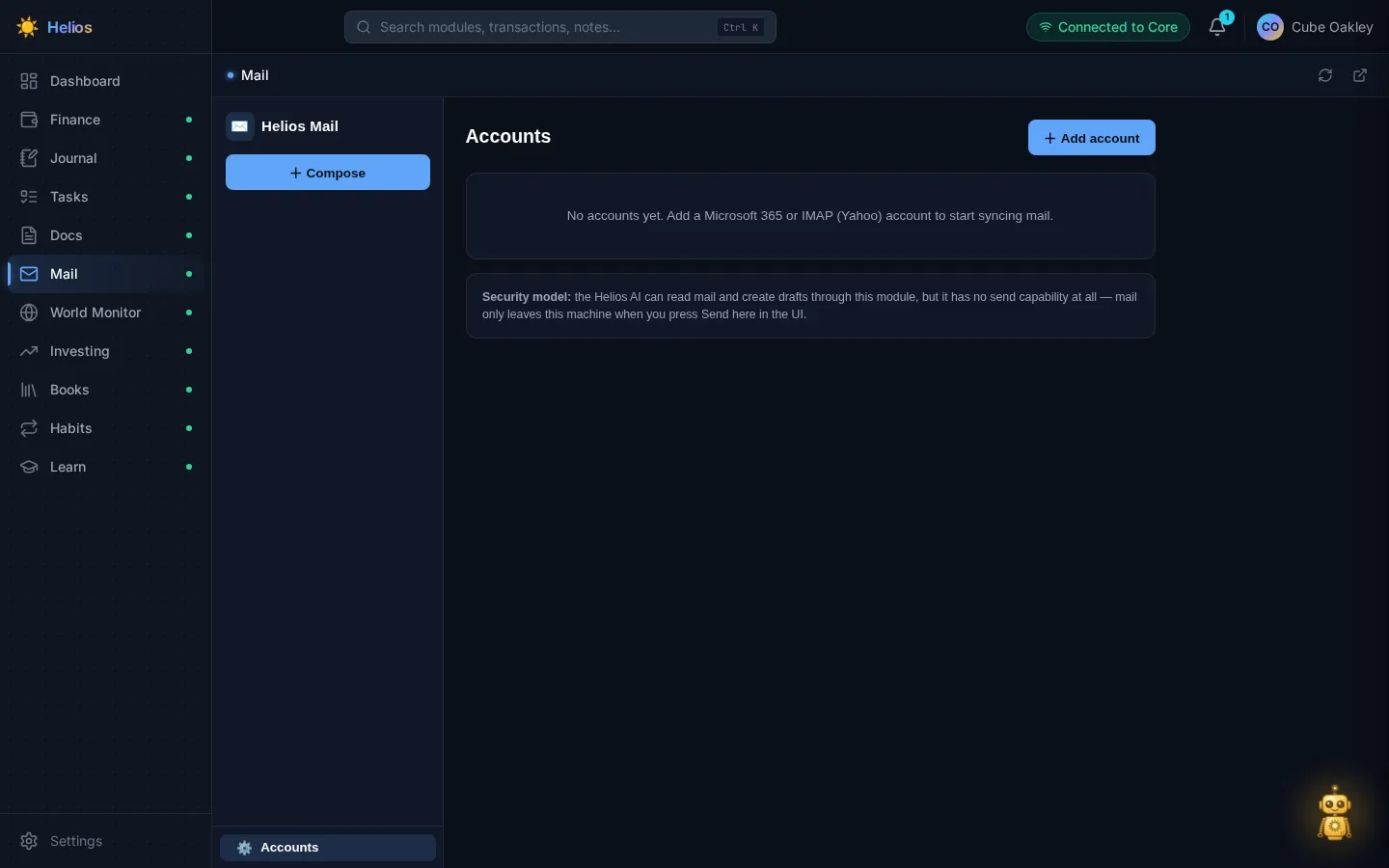Open Settings via the gear icon
This screenshot has width=1389, height=868.
click(29, 841)
